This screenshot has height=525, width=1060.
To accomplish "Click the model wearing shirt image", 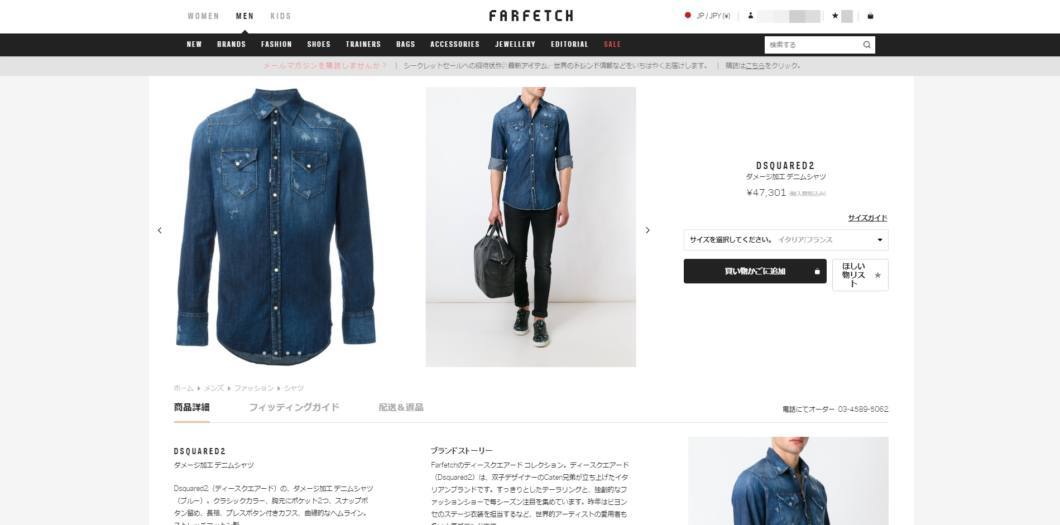I will pyautogui.click(x=531, y=226).
